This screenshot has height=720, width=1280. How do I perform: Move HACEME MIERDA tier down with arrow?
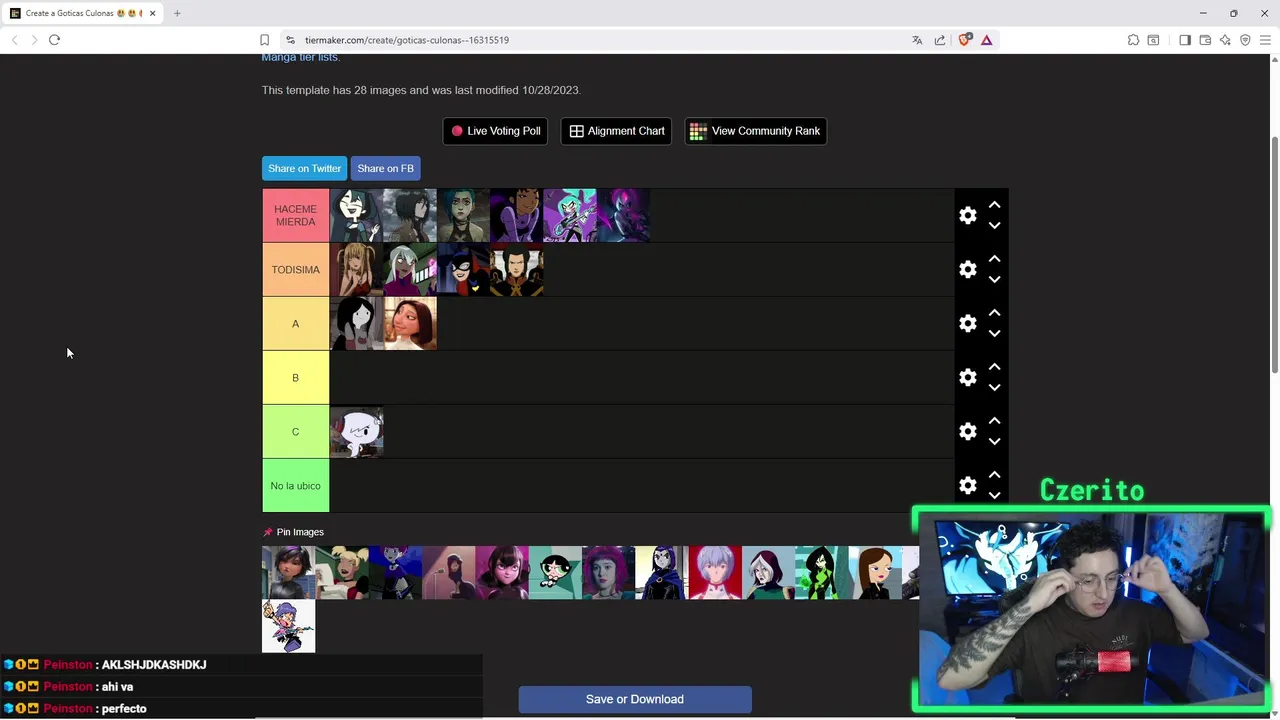click(x=994, y=226)
